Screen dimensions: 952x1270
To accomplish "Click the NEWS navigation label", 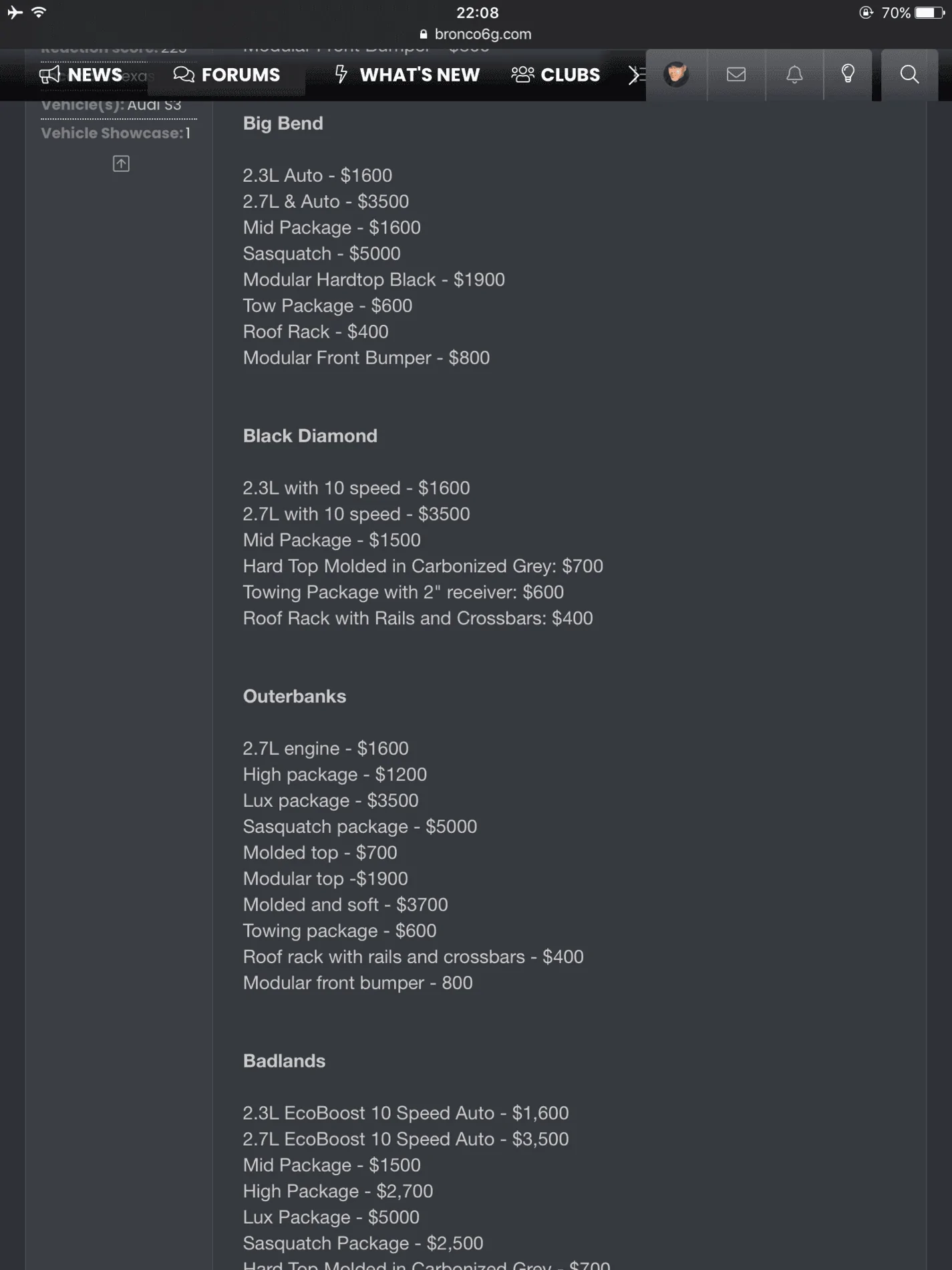I will (95, 75).
